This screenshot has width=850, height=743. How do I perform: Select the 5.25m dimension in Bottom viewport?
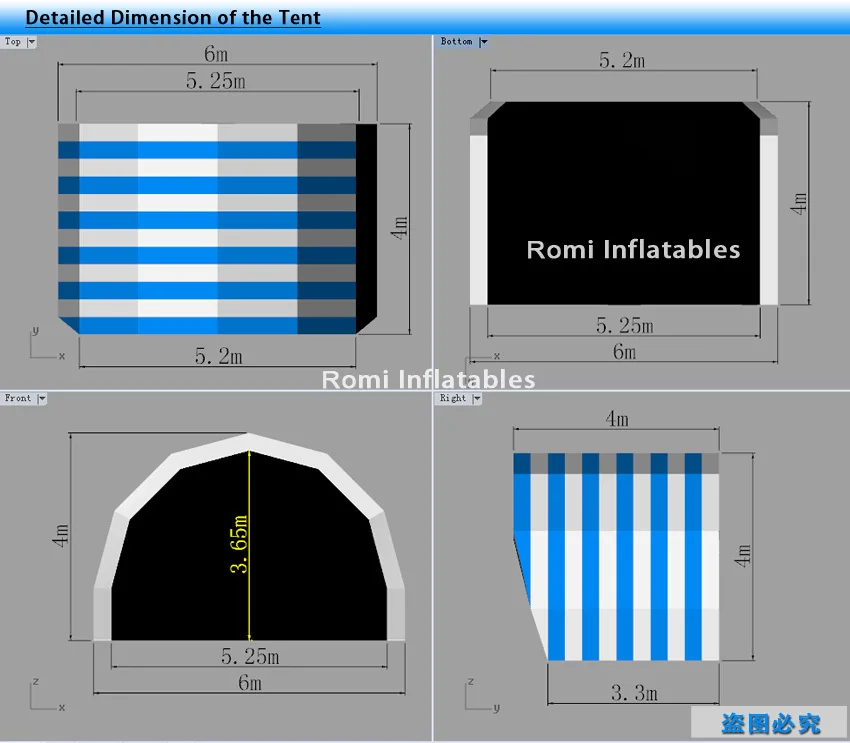(x=624, y=326)
